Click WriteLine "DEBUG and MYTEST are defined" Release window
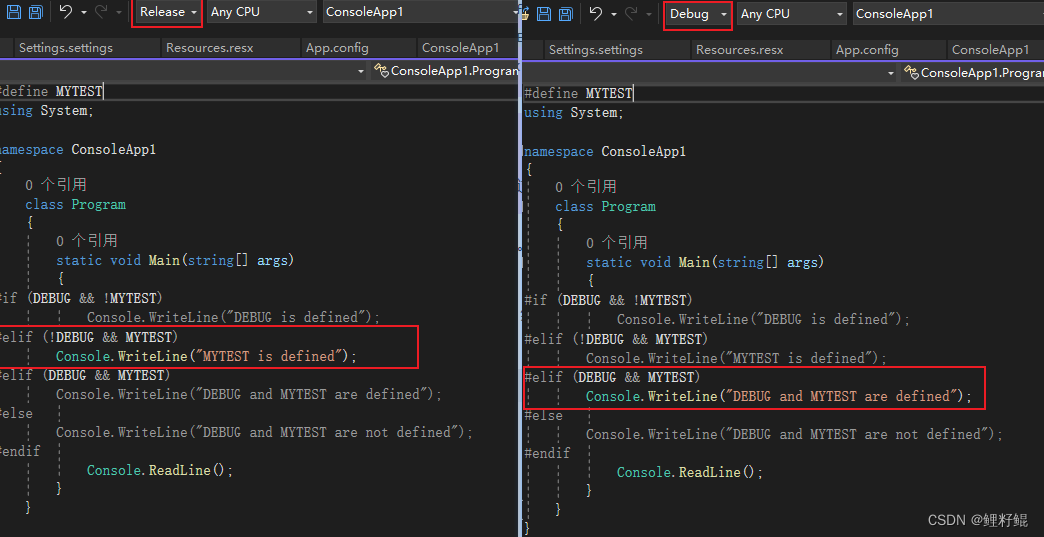 [249, 394]
